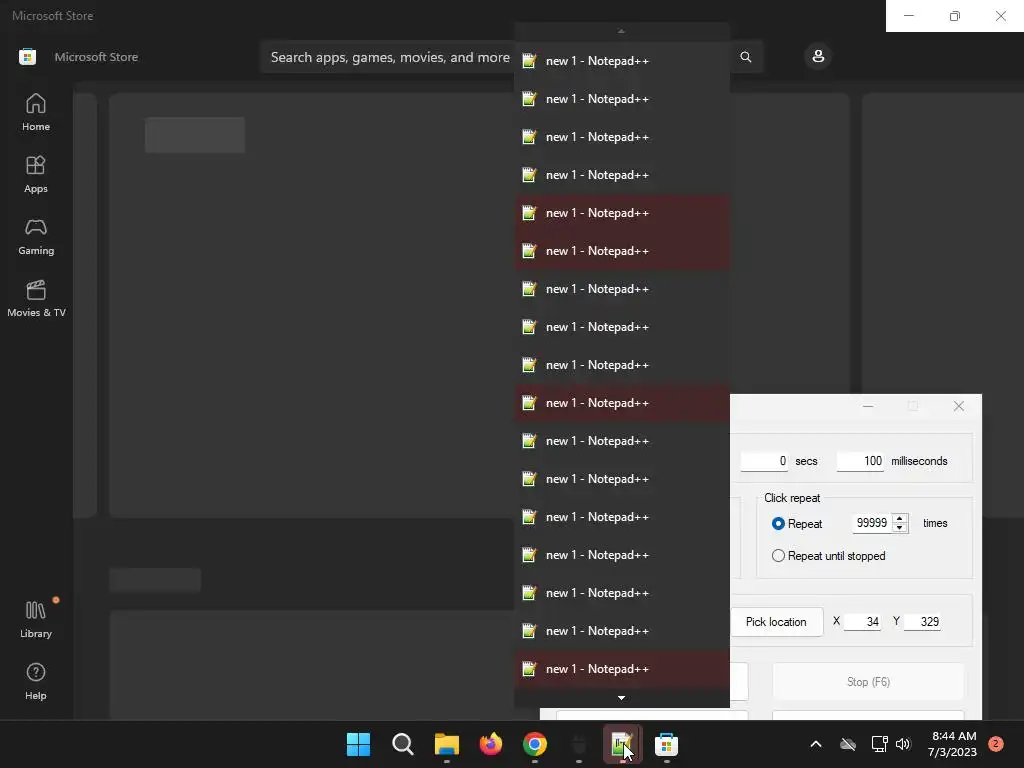The height and width of the screenshot is (768, 1024).
Task: Click the Store search magnifier icon
Action: (x=746, y=57)
